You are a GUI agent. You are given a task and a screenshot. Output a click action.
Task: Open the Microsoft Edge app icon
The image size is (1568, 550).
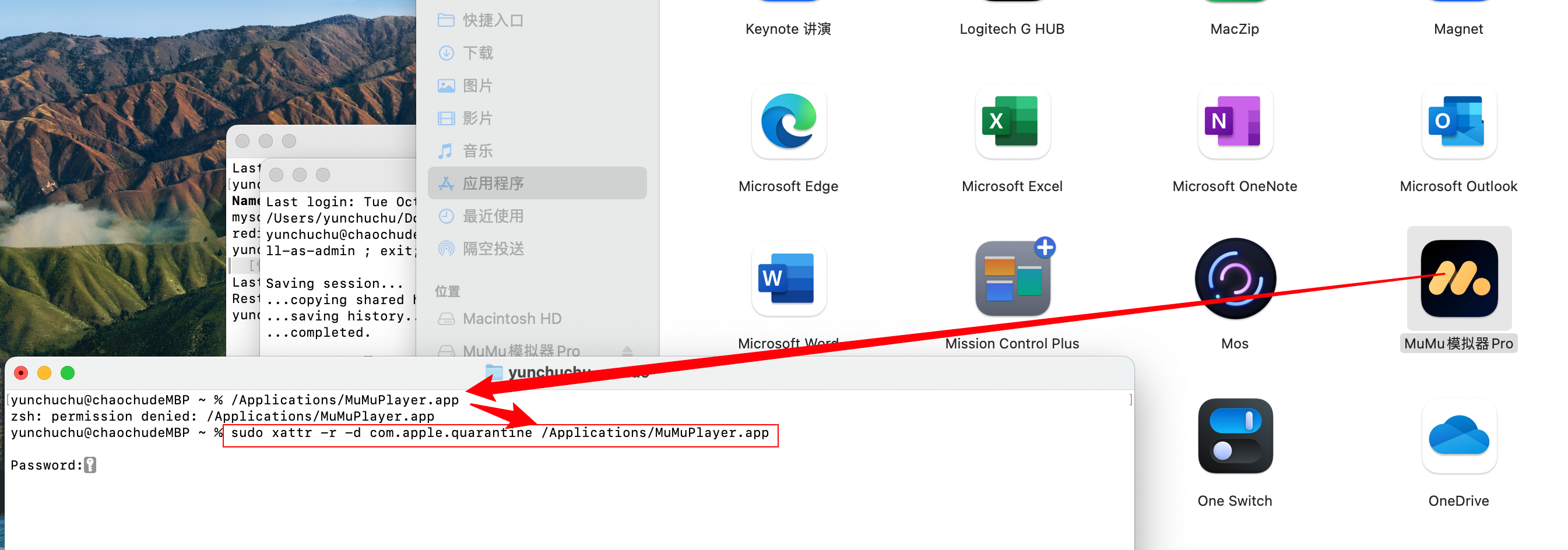[789, 121]
